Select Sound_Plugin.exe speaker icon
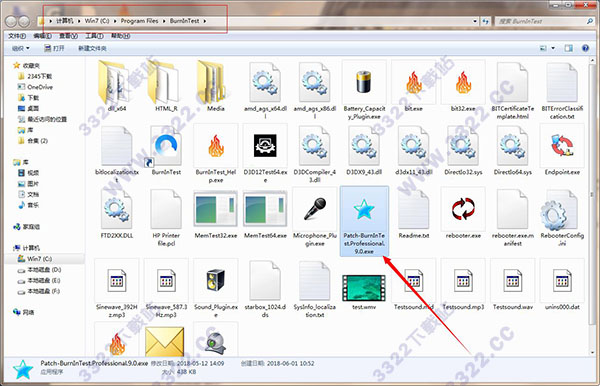This screenshot has width=600, height=386. (215, 280)
